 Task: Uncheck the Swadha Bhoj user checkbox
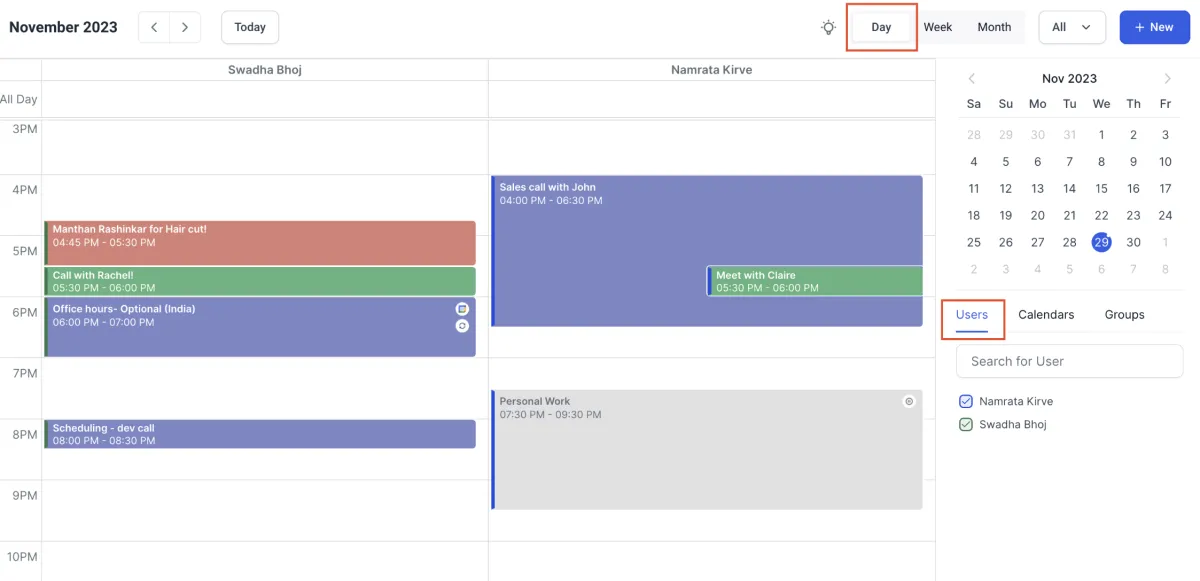point(966,424)
